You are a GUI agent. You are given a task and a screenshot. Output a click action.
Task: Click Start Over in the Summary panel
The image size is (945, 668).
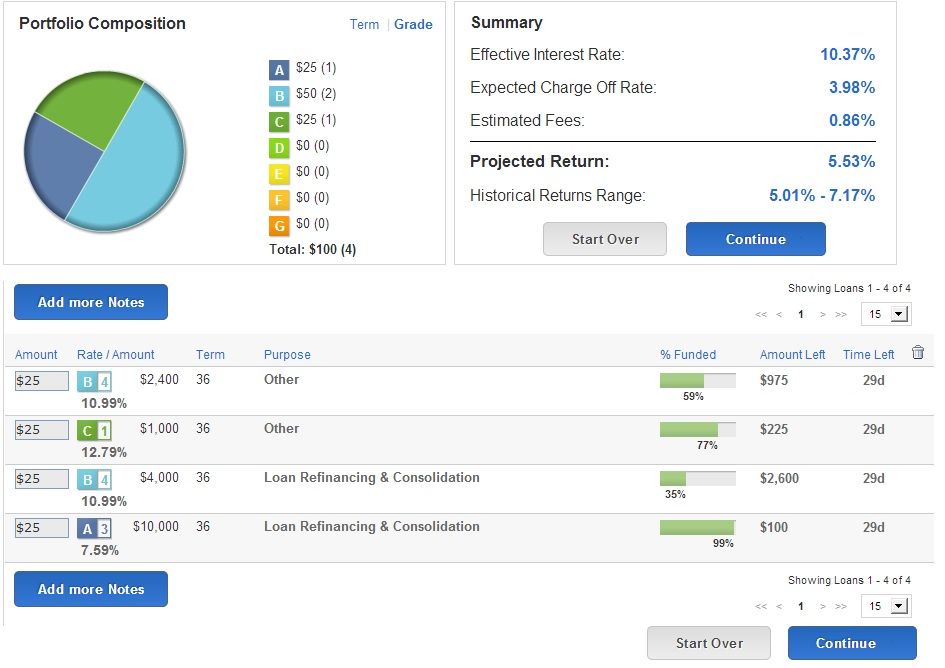click(x=605, y=239)
